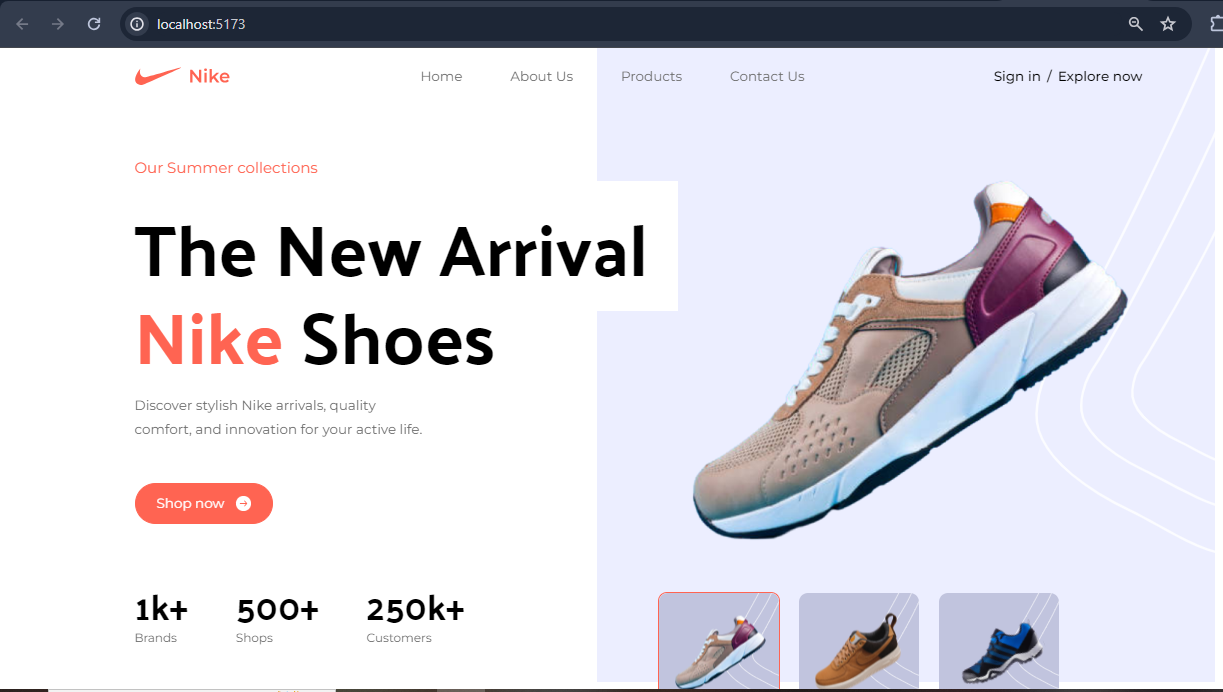This screenshot has height=692, width=1223.
Task: Click the Shop now button
Action: click(x=204, y=504)
